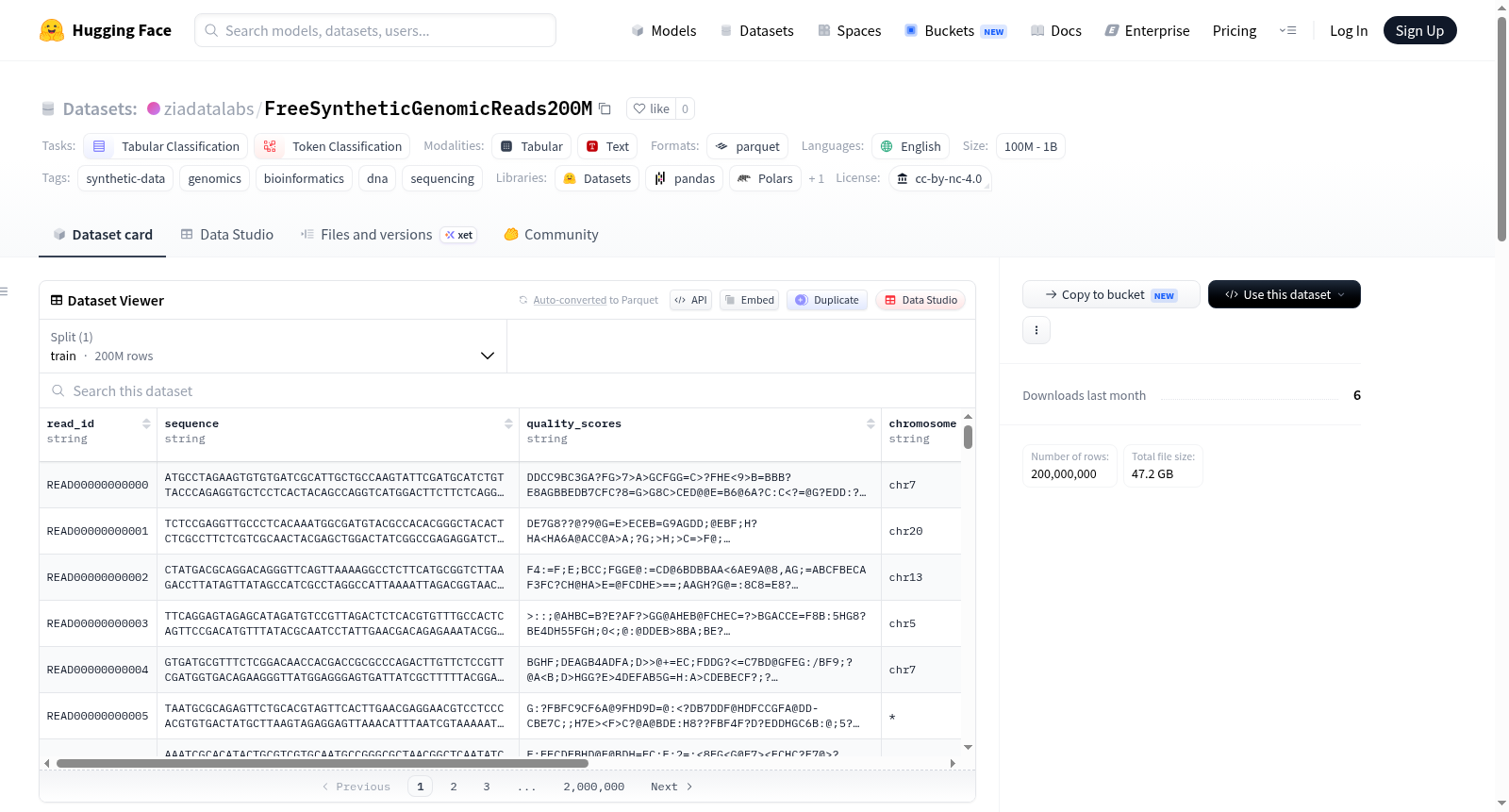Viewport: 1509px width, 812px height.
Task: Select the Token Classification task tag
Action: pos(332,146)
